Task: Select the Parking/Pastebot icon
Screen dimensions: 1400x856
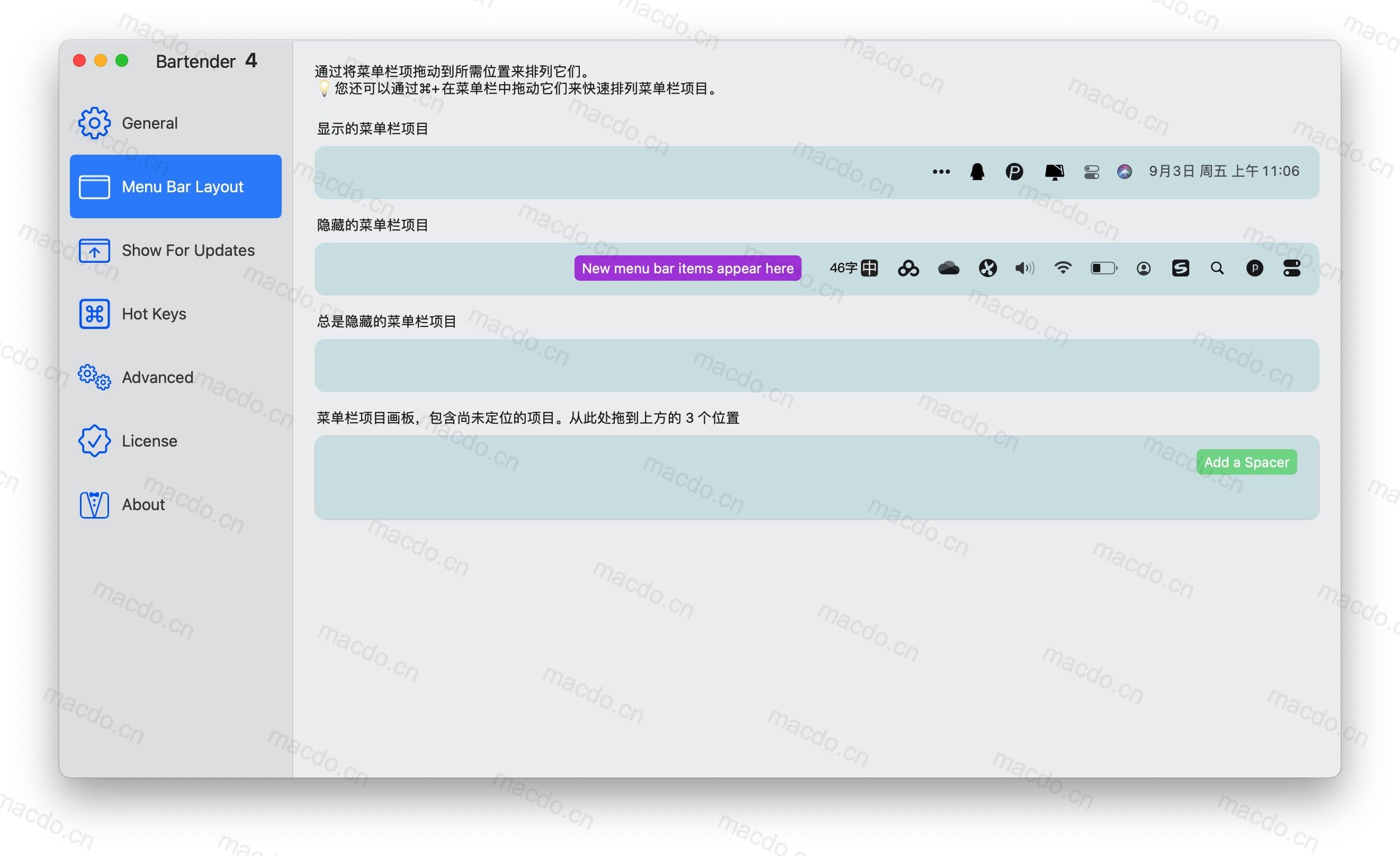Action: [x=1014, y=171]
